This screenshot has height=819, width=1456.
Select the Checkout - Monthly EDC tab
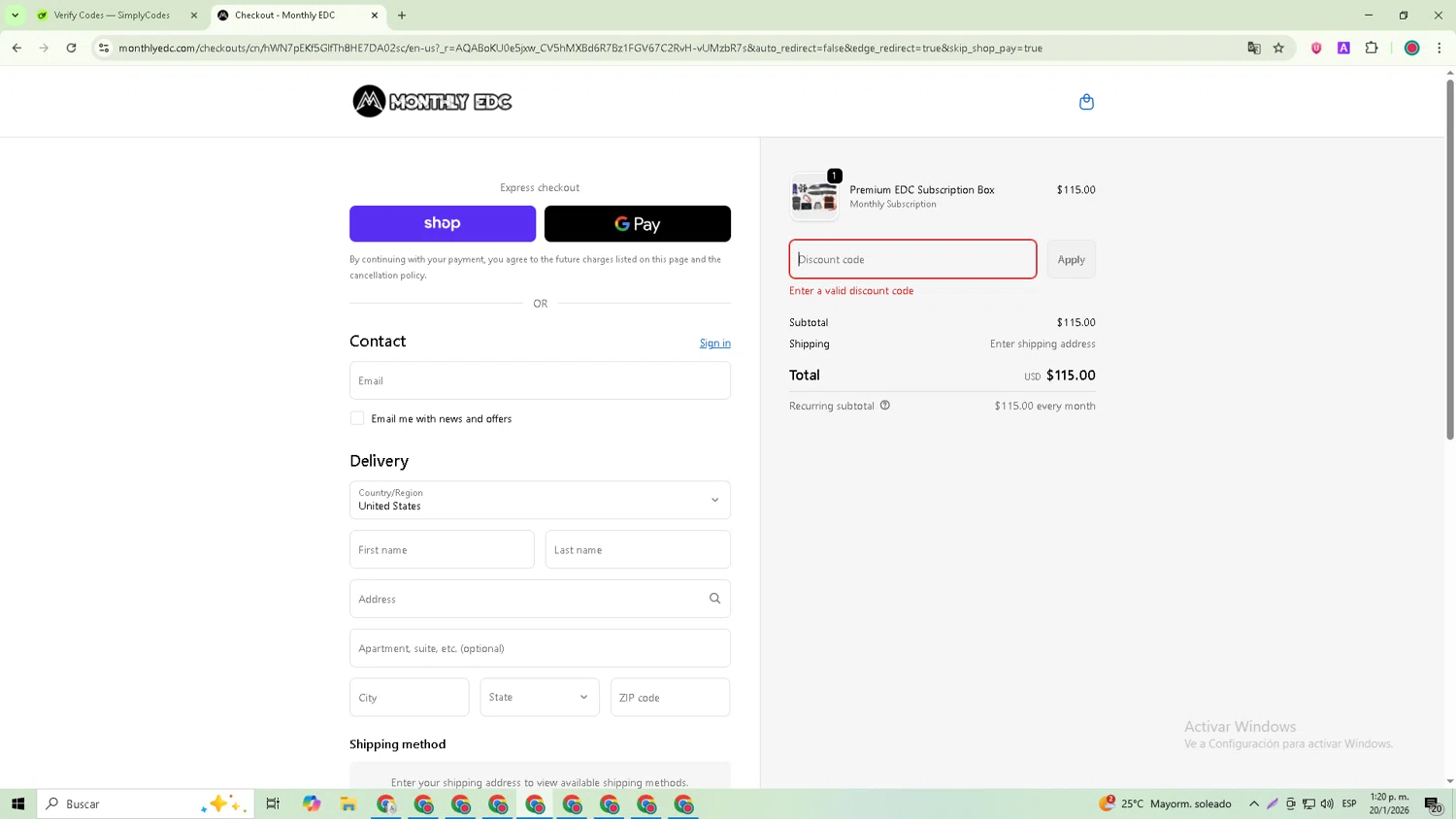296,16
